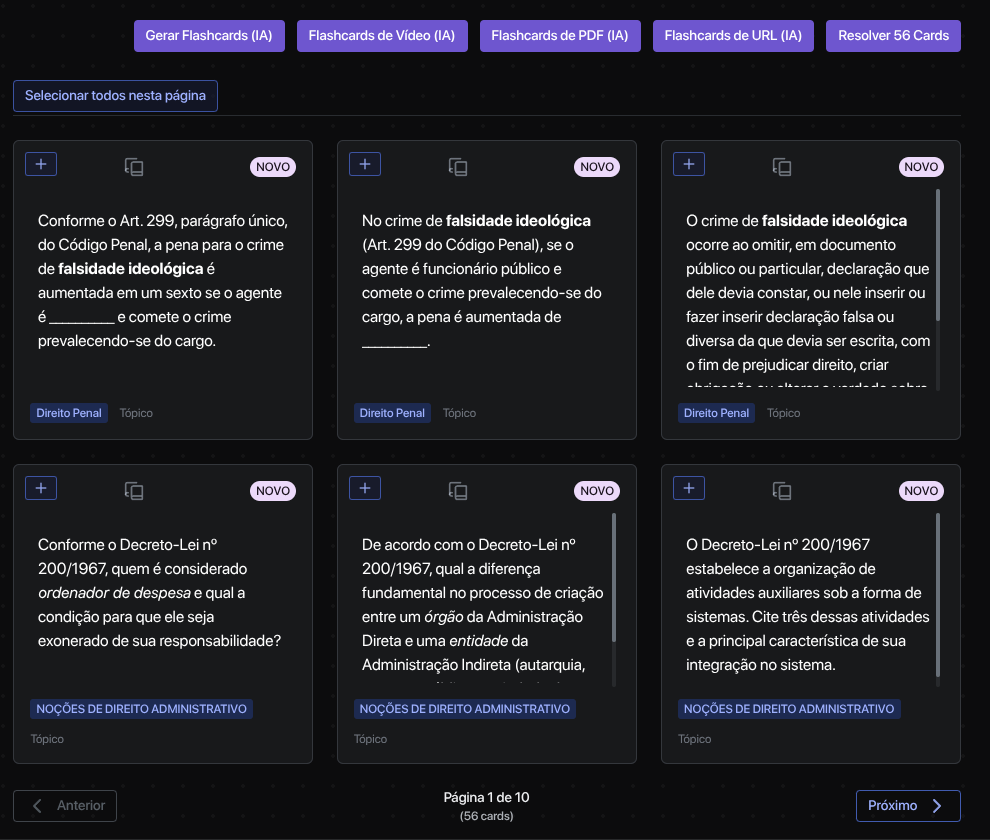Screen dimensions: 990x840
Task: Click copy icon on ordenador de despesa card
Action: coord(134,491)
